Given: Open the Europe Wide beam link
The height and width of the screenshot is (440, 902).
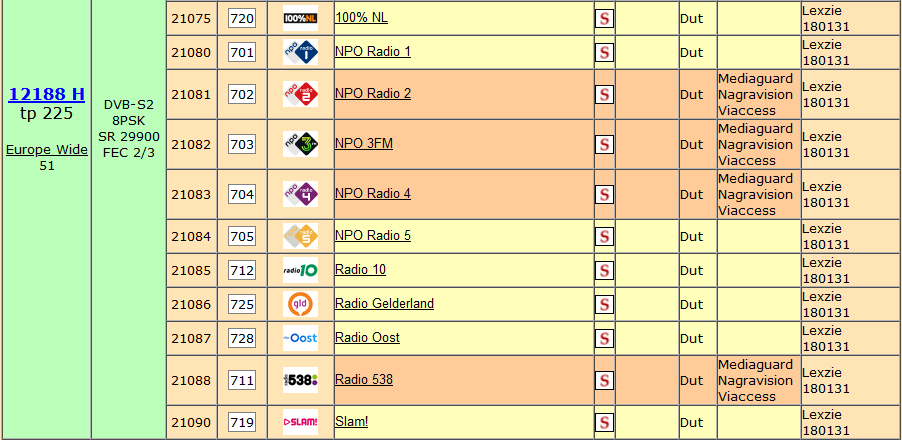Looking at the screenshot, I should tap(47, 150).
